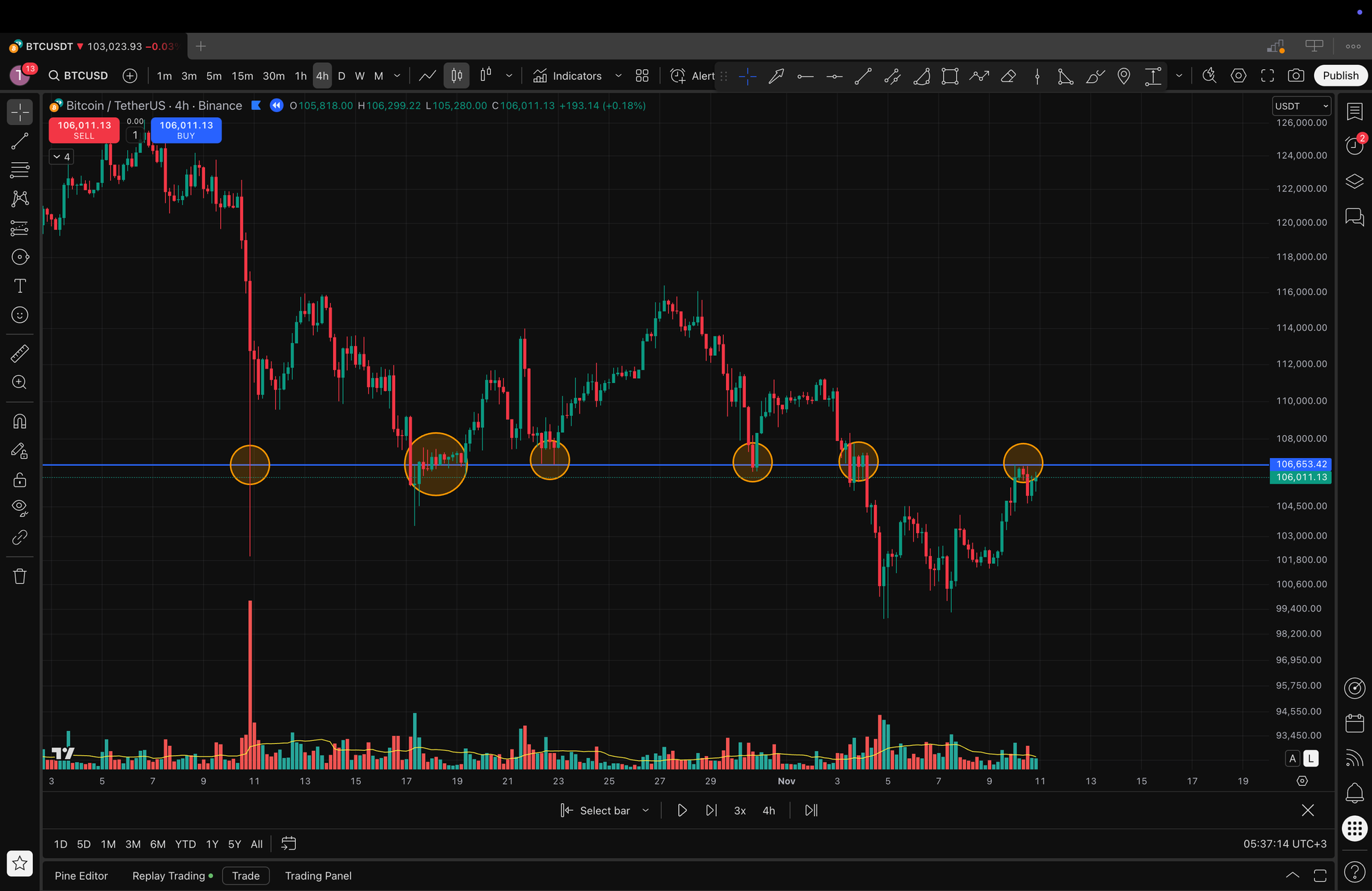This screenshot has width=1372, height=891.
Task: Select the Trend Line tool in left sidebar
Action: 19,141
